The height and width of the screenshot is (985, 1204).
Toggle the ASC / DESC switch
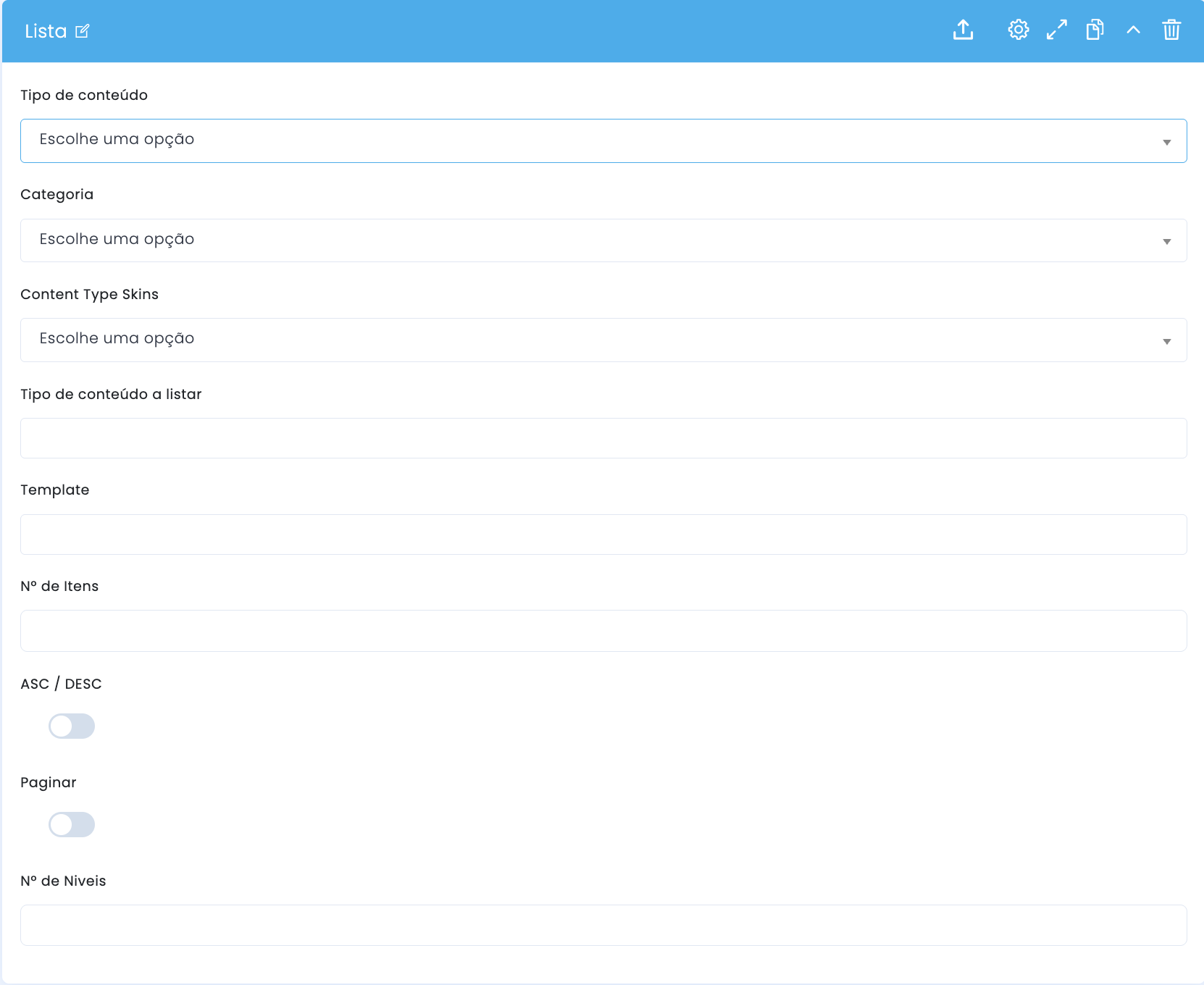tap(72, 726)
